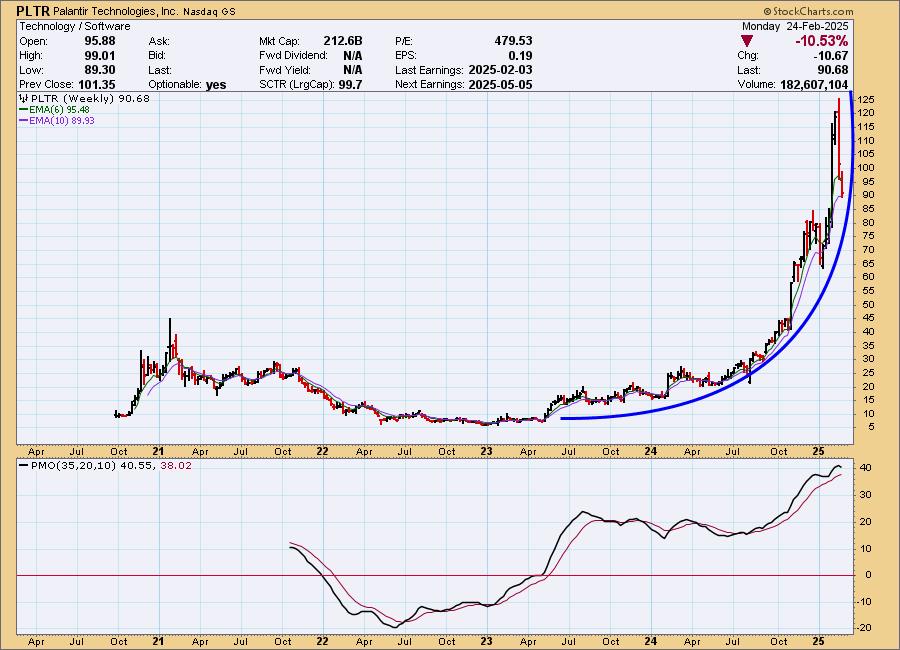Click year 24 on PMO panel date axis
900x650 pixels.
tap(651, 641)
